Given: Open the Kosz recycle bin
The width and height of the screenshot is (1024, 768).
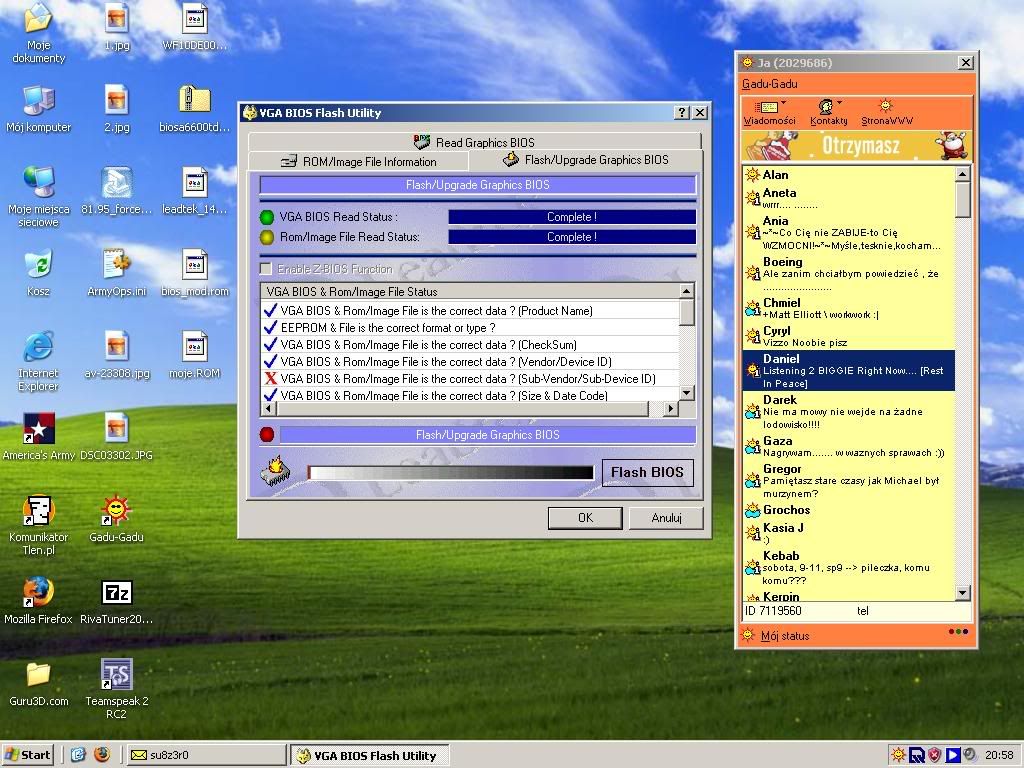Looking at the screenshot, I should 39,272.
